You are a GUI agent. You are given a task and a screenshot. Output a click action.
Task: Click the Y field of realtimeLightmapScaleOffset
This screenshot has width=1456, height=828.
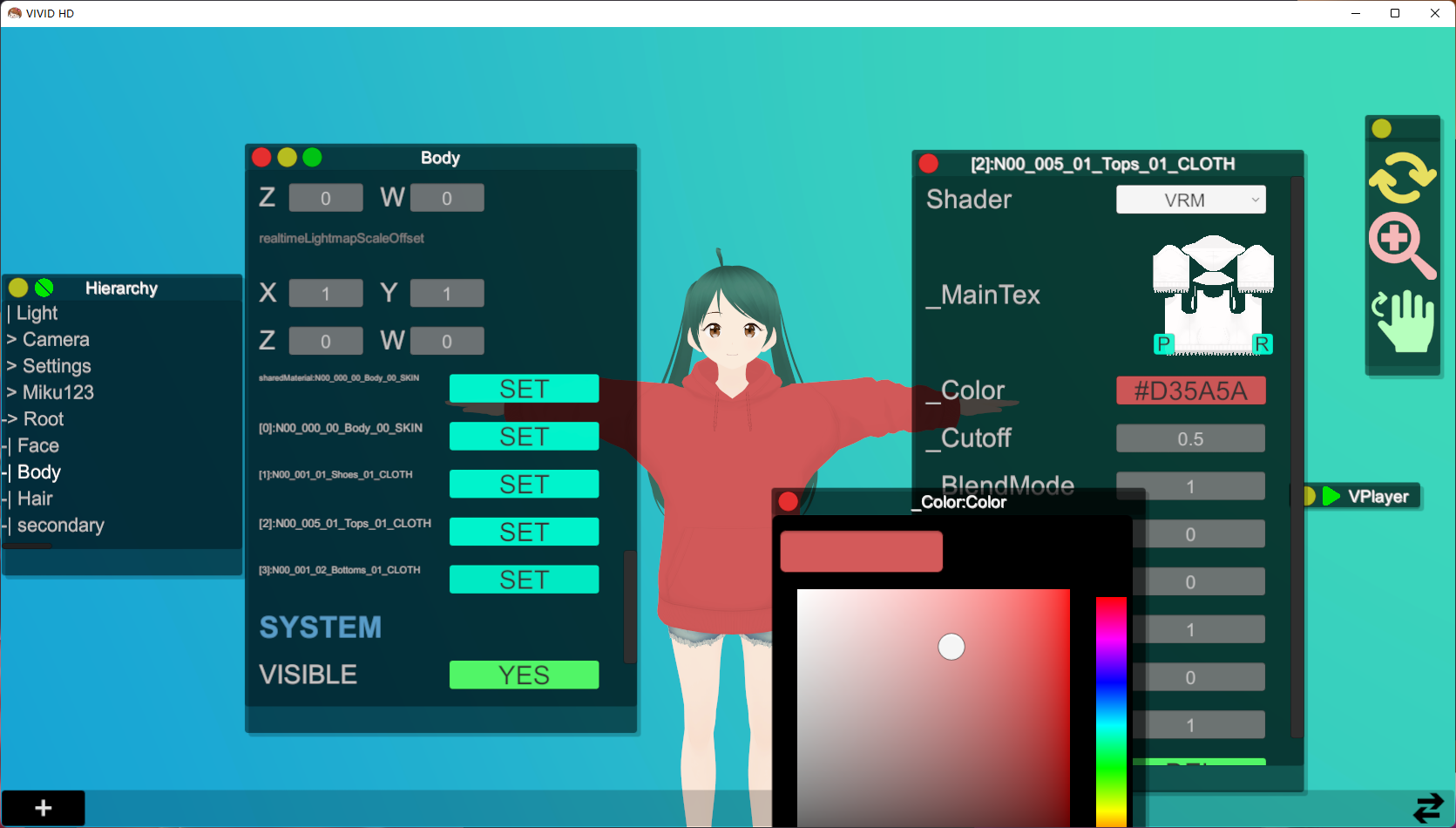click(x=447, y=294)
